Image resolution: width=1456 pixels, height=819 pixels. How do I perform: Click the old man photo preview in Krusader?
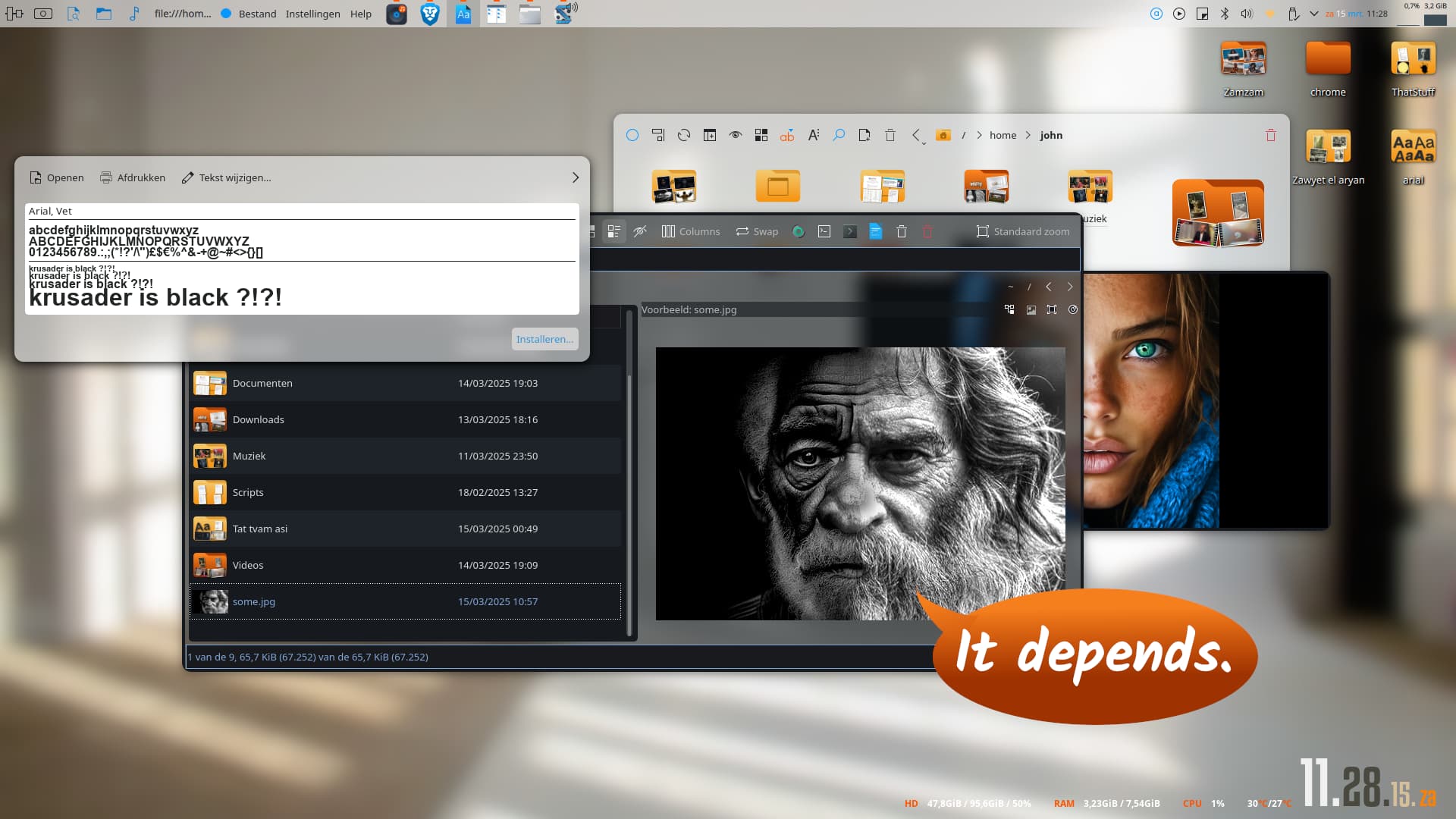tap(860, 484)
